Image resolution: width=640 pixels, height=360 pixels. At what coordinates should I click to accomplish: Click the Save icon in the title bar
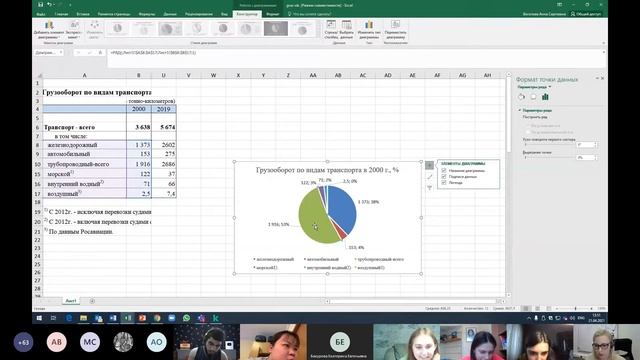point(40,4)
